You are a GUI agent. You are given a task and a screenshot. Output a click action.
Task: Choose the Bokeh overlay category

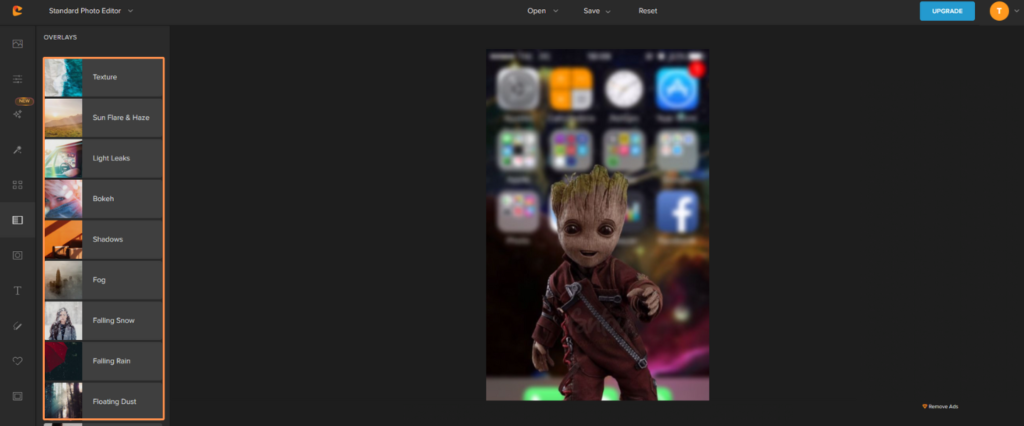click(x=103, y=199)
